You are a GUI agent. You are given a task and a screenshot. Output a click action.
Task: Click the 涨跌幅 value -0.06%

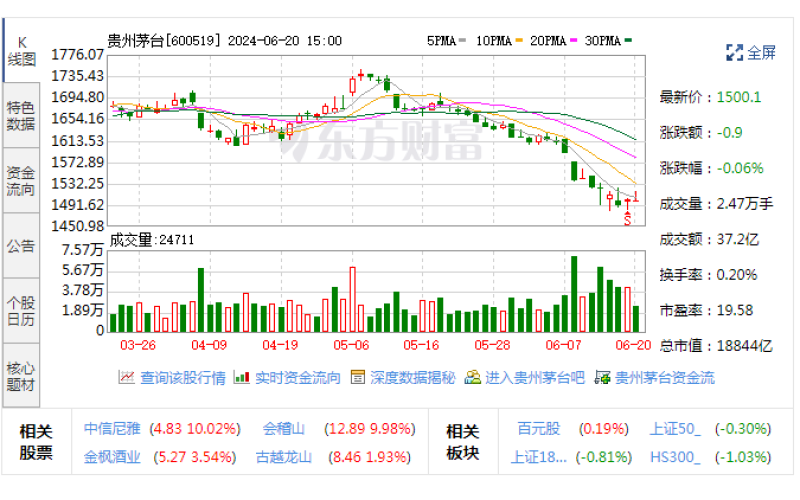point(740,168)
